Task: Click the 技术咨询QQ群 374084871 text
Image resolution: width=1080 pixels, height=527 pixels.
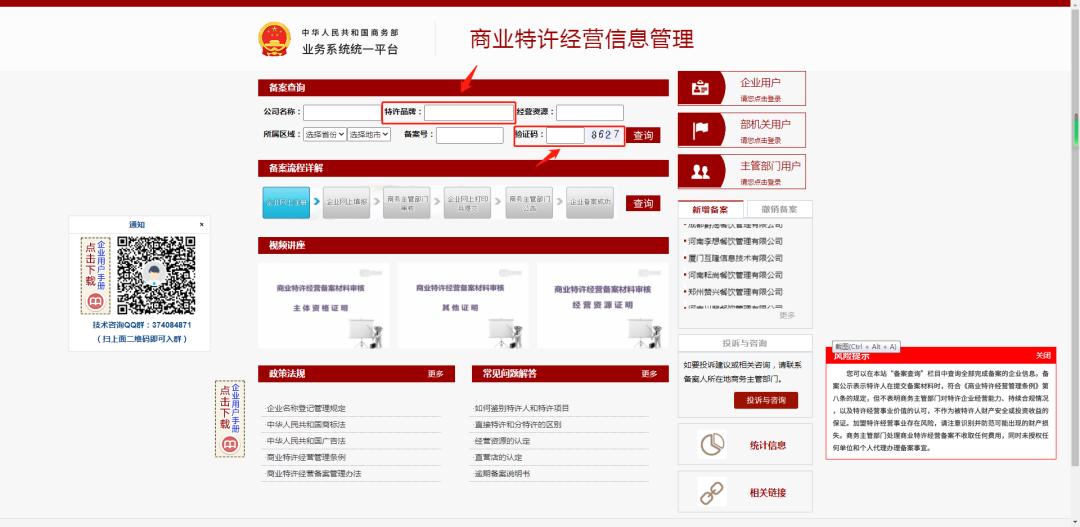Action: point(141,324)
